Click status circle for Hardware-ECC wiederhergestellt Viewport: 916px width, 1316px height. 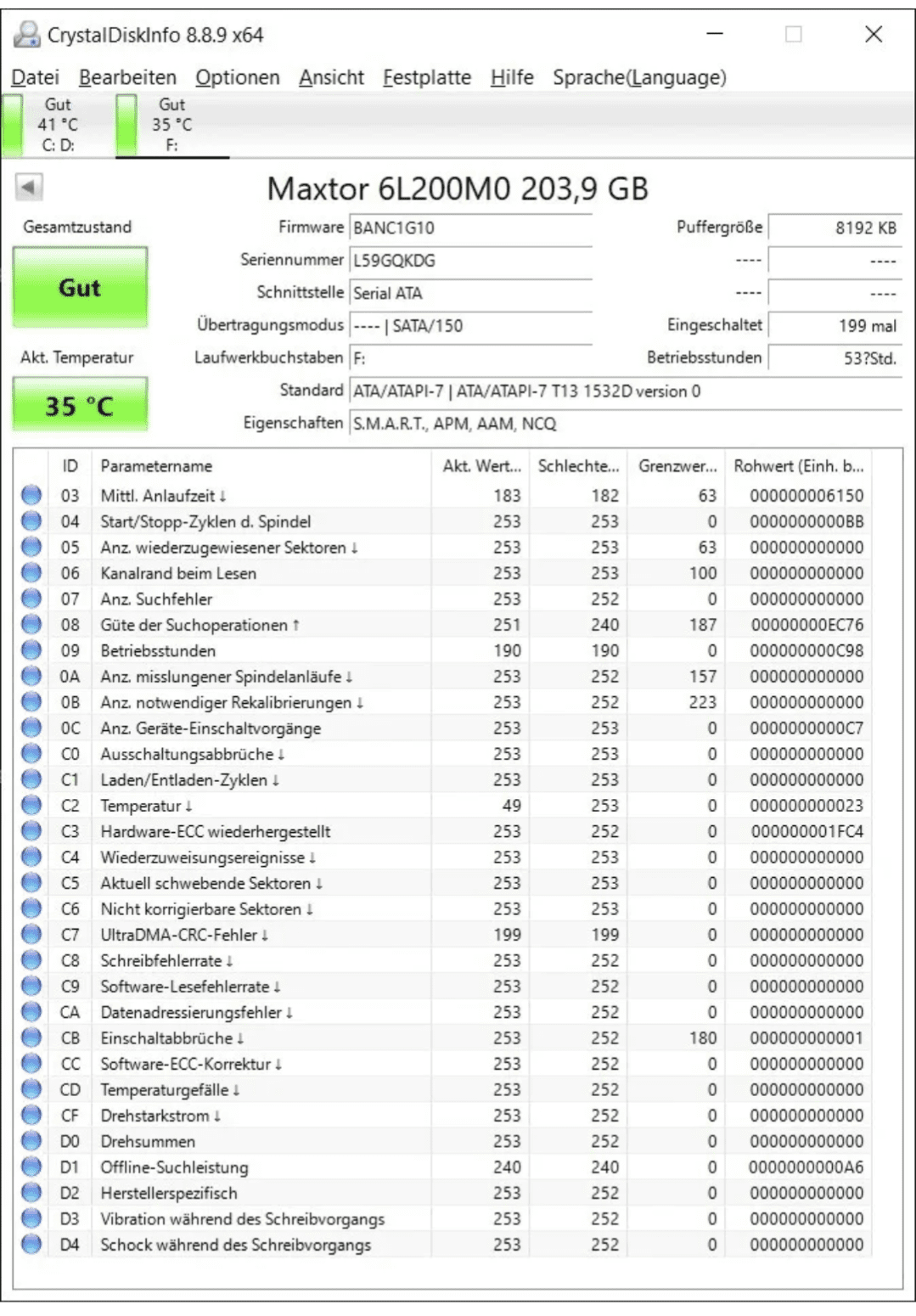[x=31, y=831]
